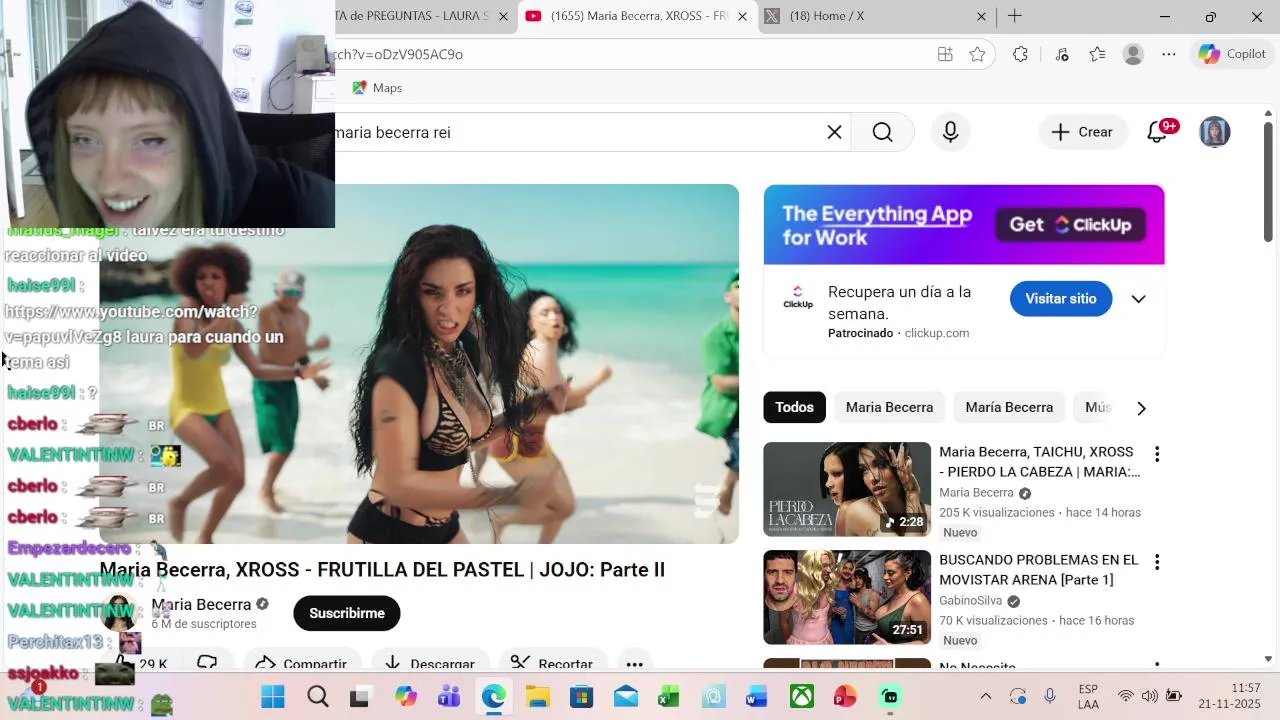Open Xbox app from taskbar
The width and height of the screenshot is (1280, 720).
tap(802, 696)
